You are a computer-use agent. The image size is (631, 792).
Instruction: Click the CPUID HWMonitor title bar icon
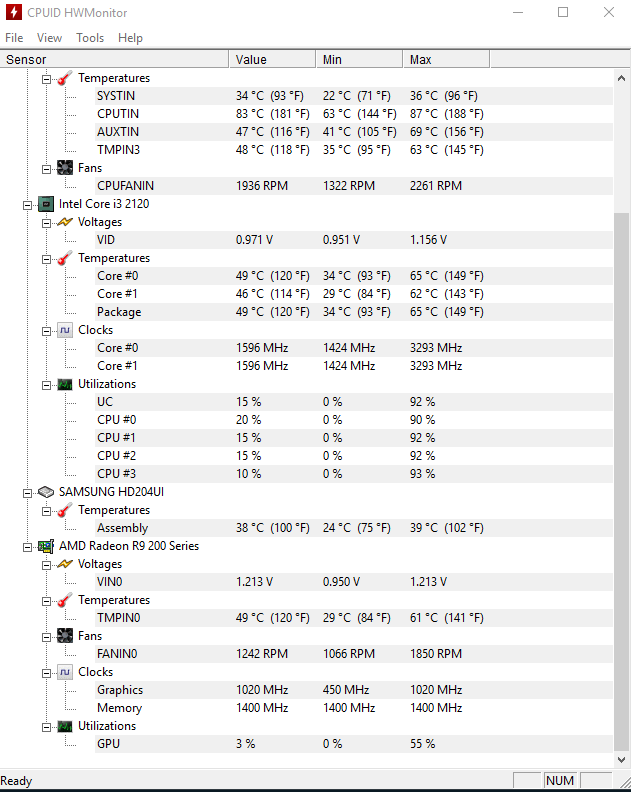(x=14, y=12)
